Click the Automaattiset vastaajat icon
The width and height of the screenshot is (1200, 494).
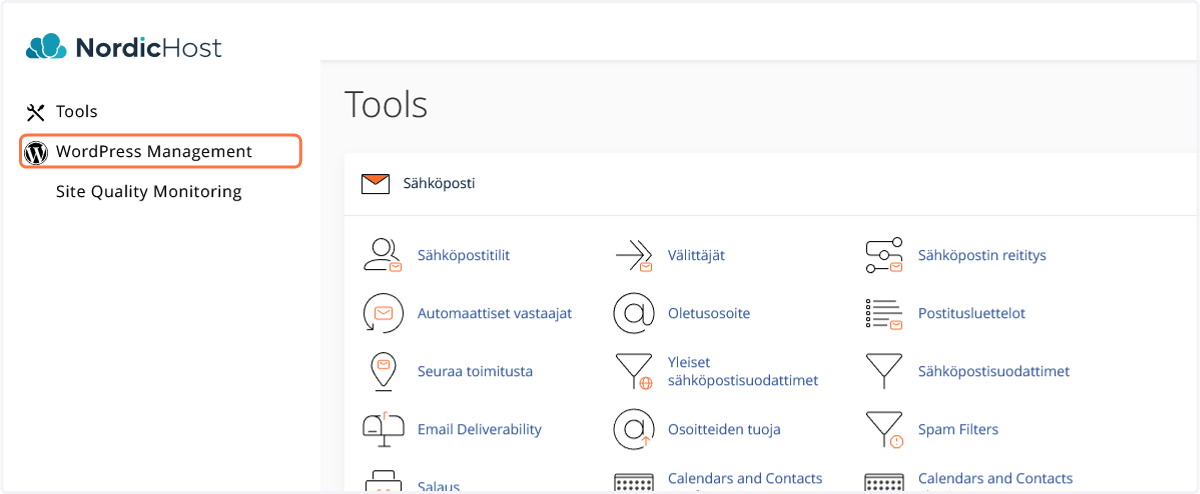point(382,313)
